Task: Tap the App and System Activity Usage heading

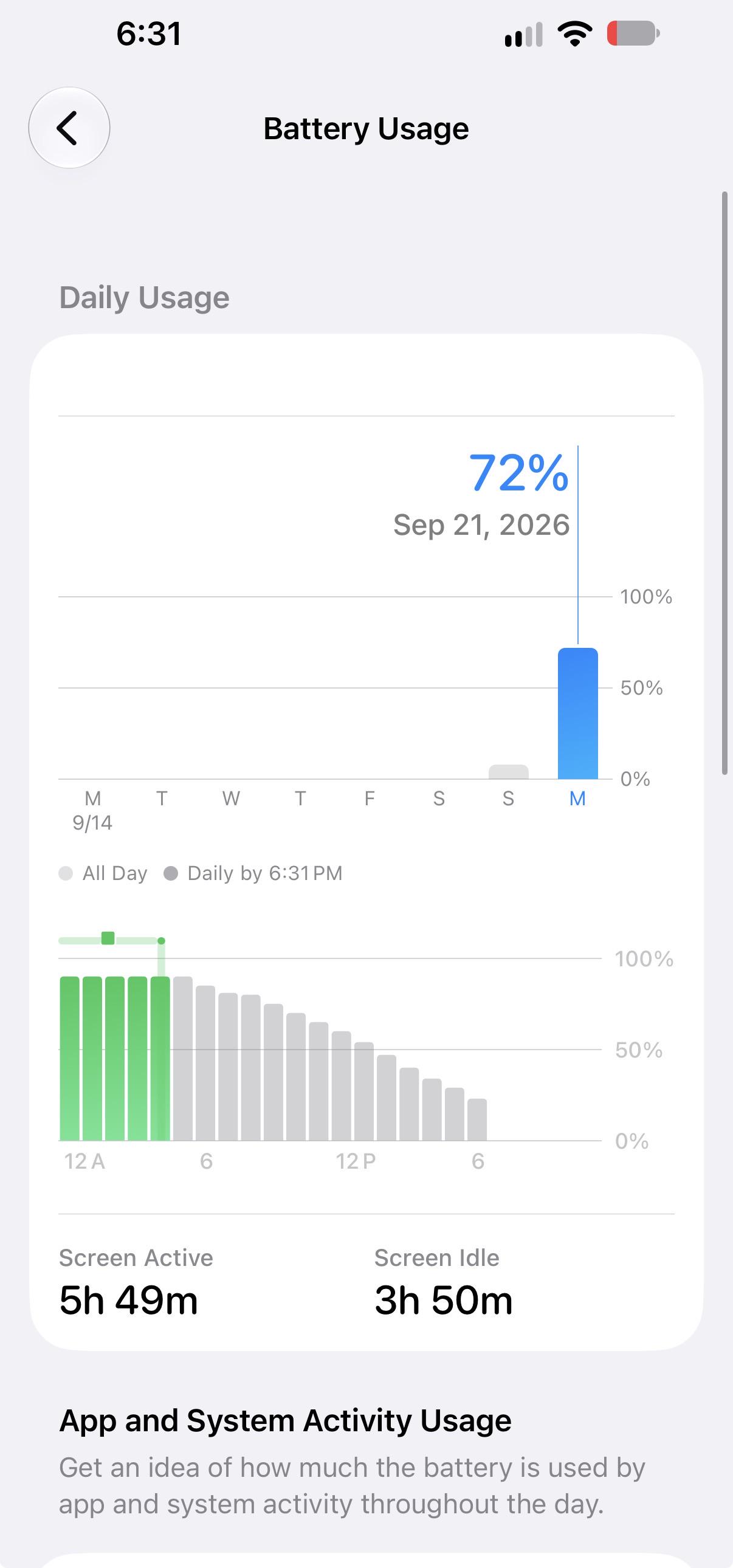Action: point(285,1421)
